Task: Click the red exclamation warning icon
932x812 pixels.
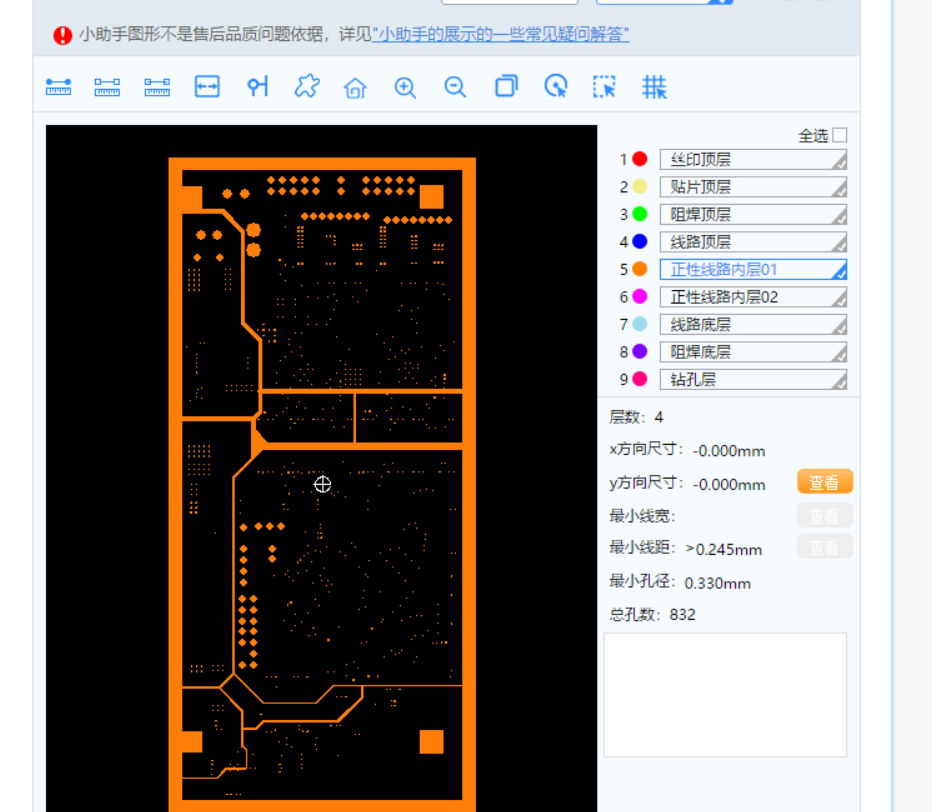Action: click(62, 35)
